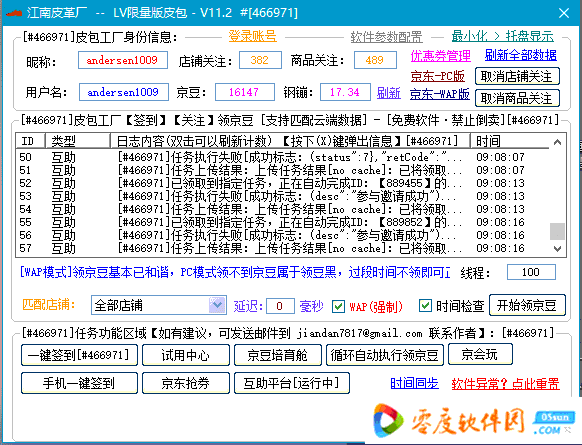Image resolution: width=582 pixels, height=445 pixels.
Task: Select log row ID 52
Action: (282, 183)
